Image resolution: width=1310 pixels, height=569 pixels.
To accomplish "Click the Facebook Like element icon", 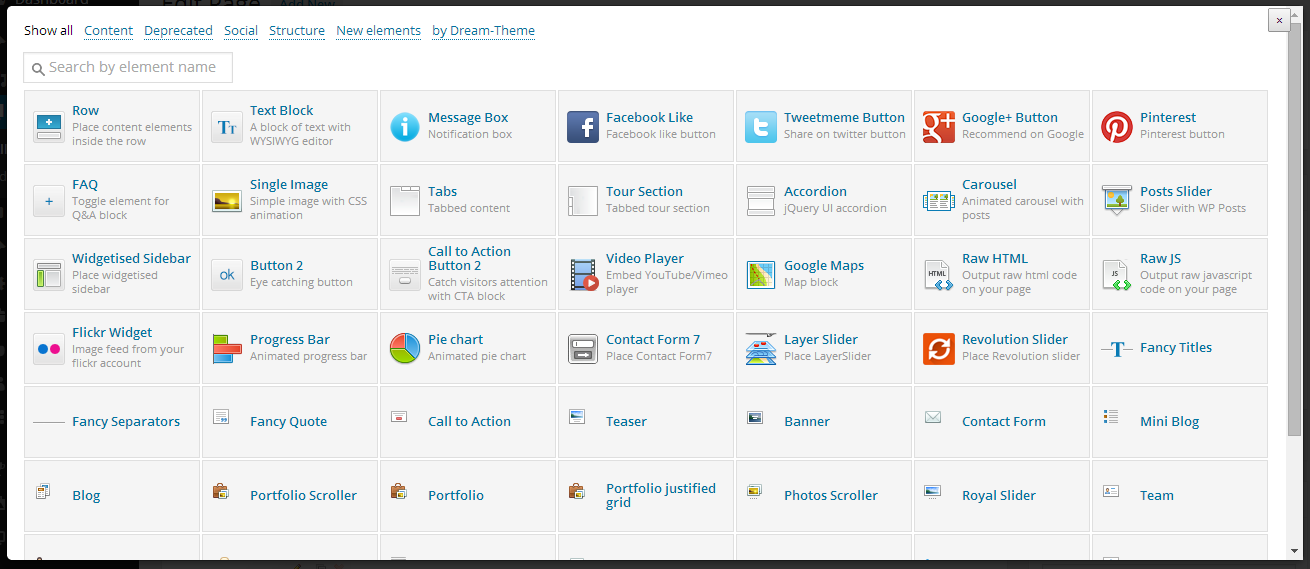I will click(583, 127).
